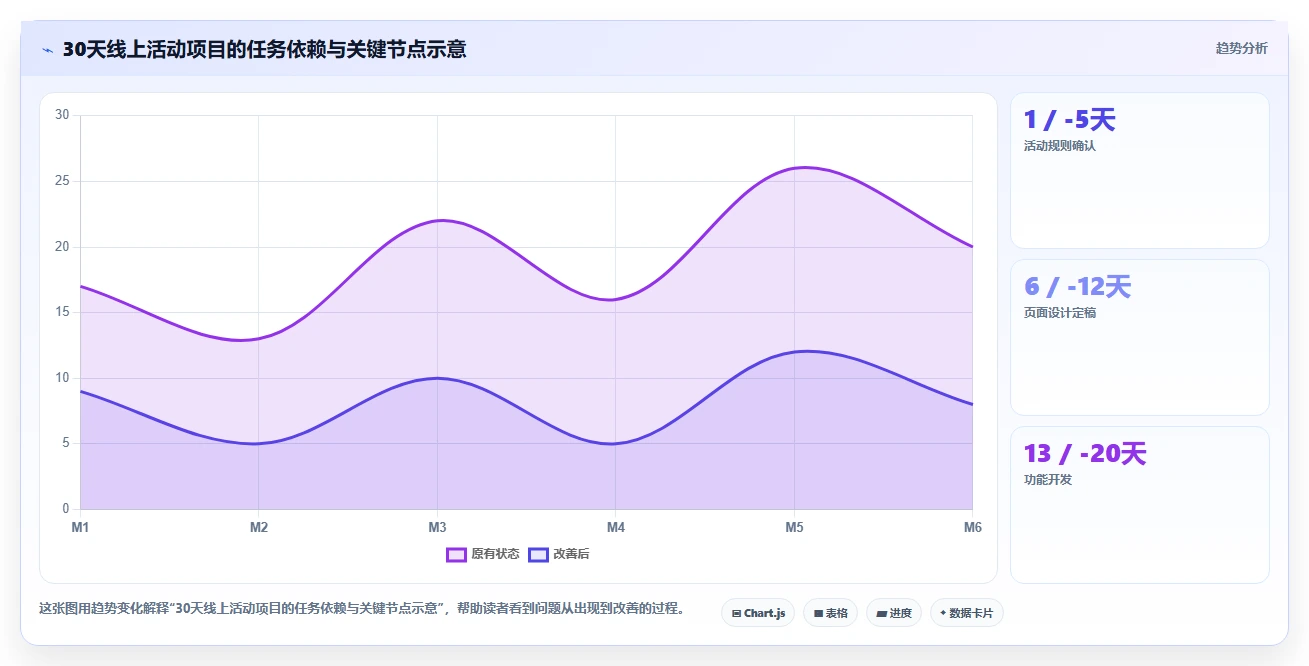Toggle the 原有状态 legend entry

pos(483,554)
